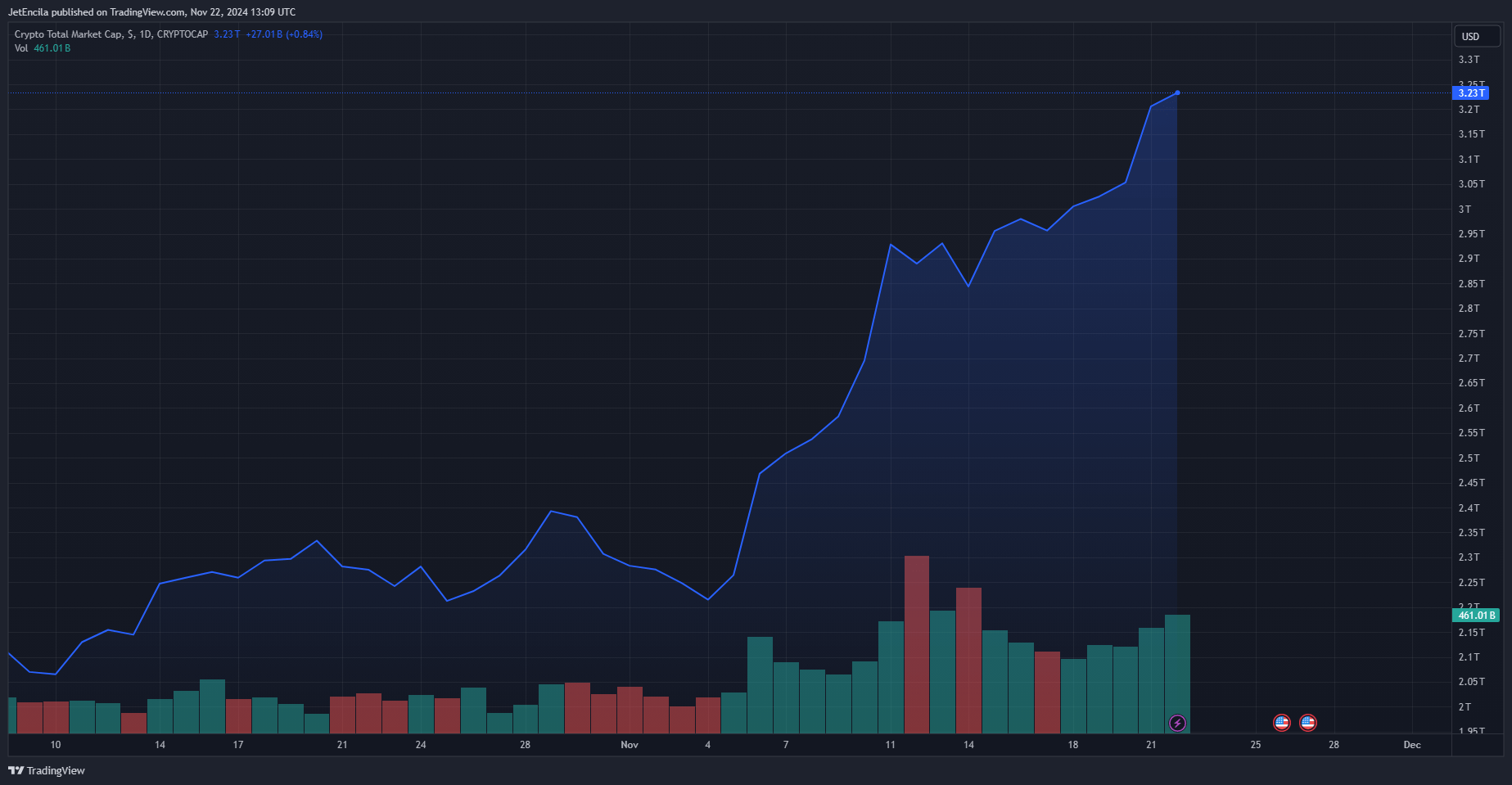Screen dimensions: 1512x785
Task: Click the 1D interval label in legend
Action: [x=145, y=34]
